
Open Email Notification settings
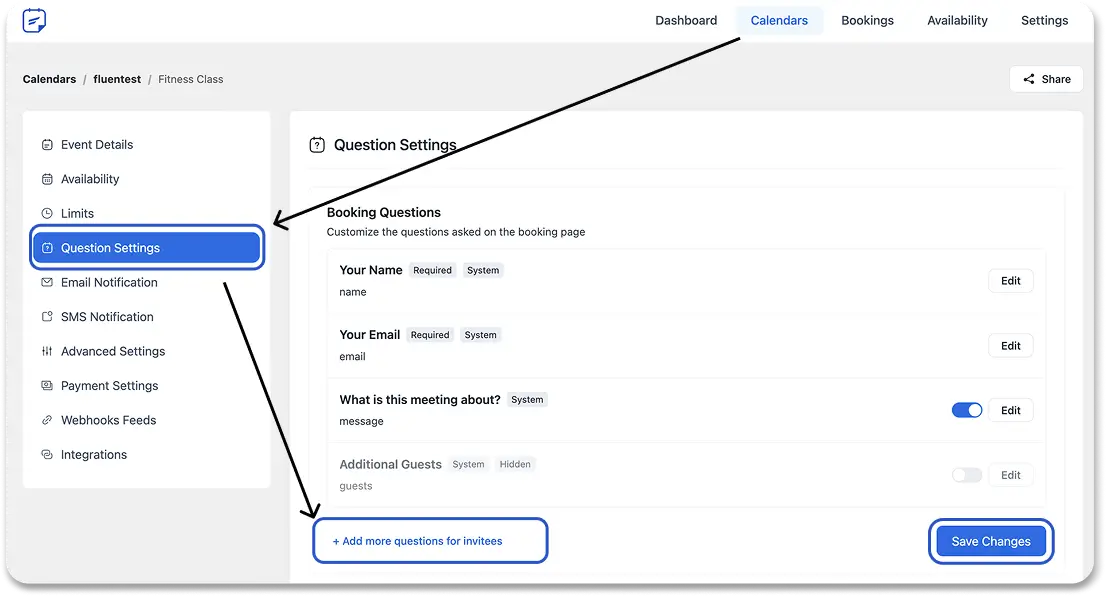(146, 282)
